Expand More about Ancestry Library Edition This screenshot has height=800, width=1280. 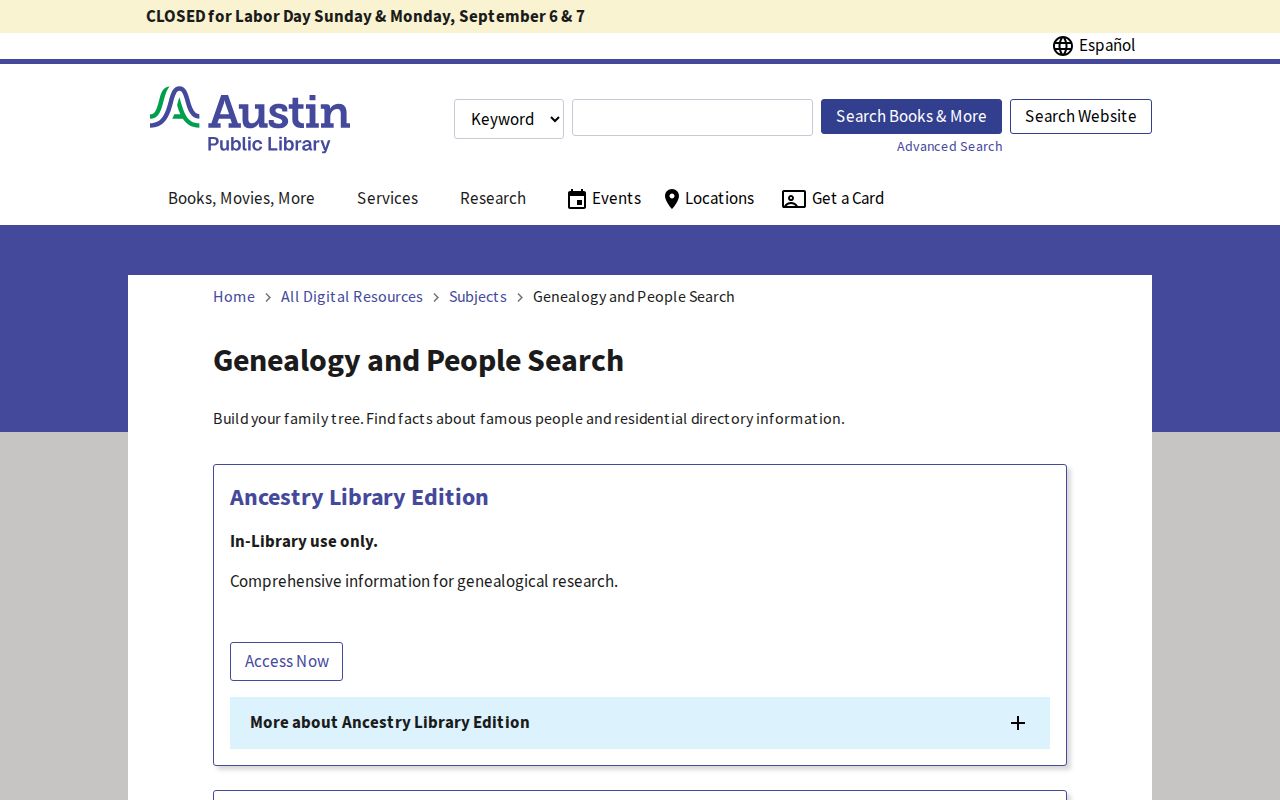click(x=640, y=723)
